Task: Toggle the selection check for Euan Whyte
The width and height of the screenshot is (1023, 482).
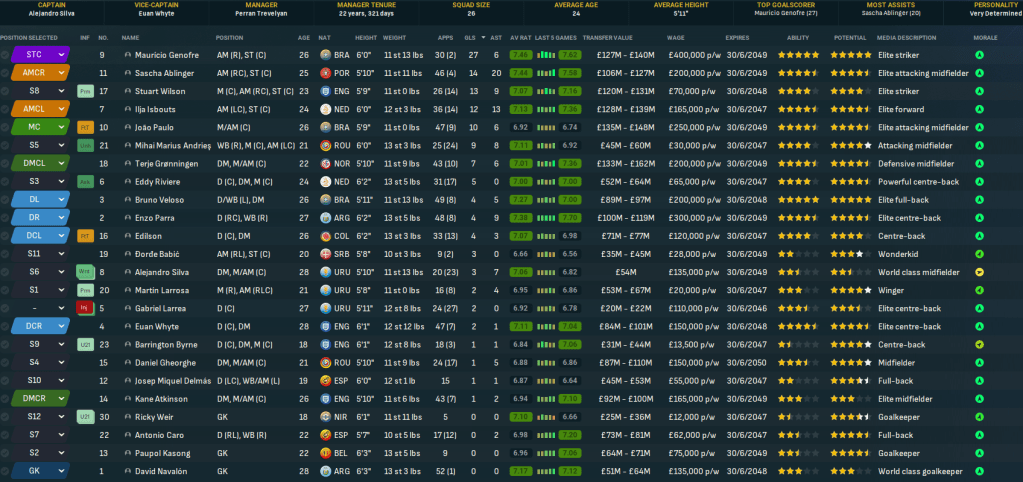Action: [x=5, y=326]
